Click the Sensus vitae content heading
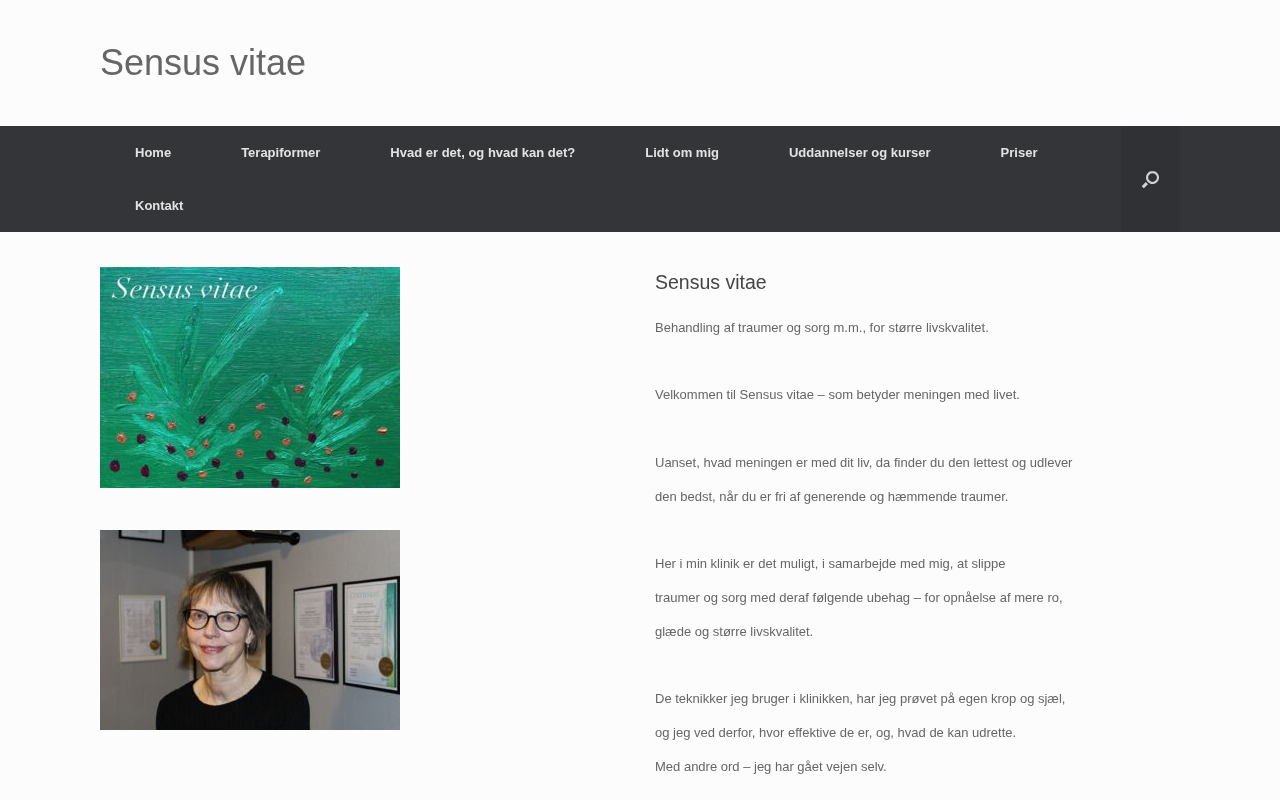The height and width of the screenshot is (800, 1280). tap(711, 282)
